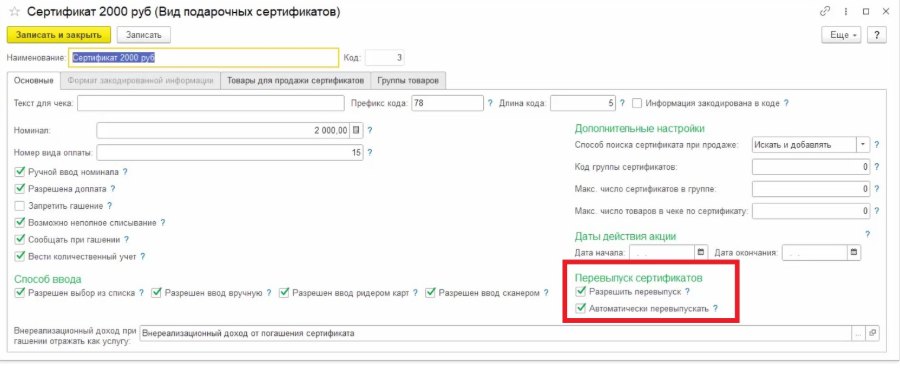This screenshot has width=900, height=369.
Task: Open Формат закодированной информации tab
Action: (x=141, y=80)
